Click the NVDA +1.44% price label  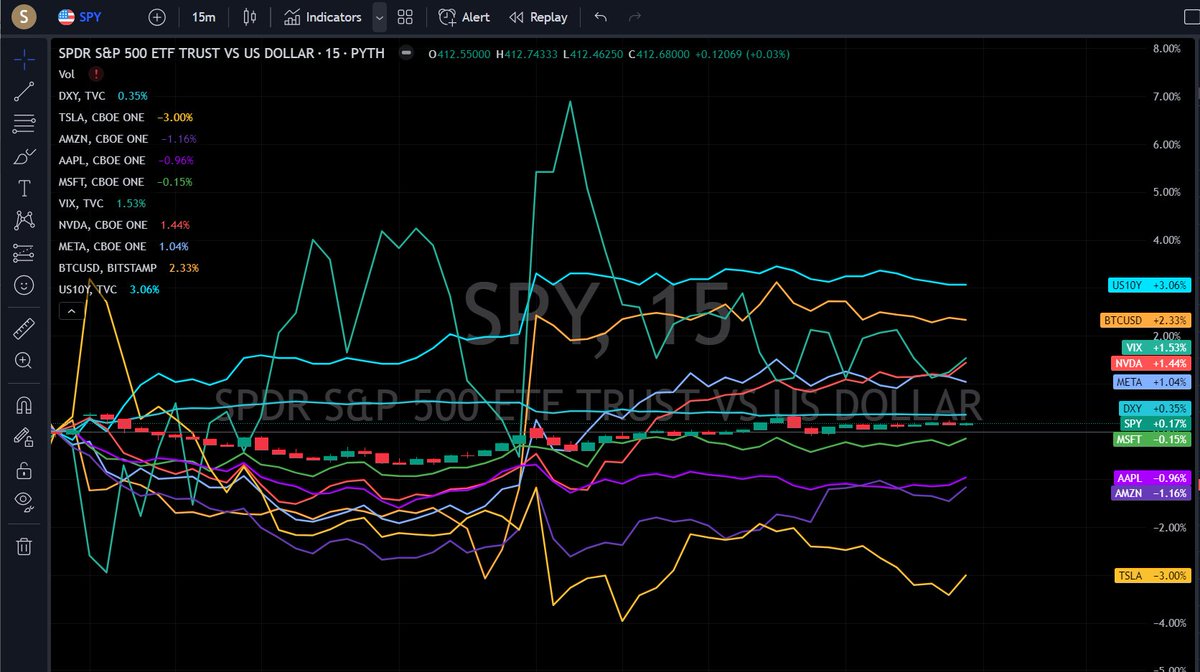(1151, 363)
